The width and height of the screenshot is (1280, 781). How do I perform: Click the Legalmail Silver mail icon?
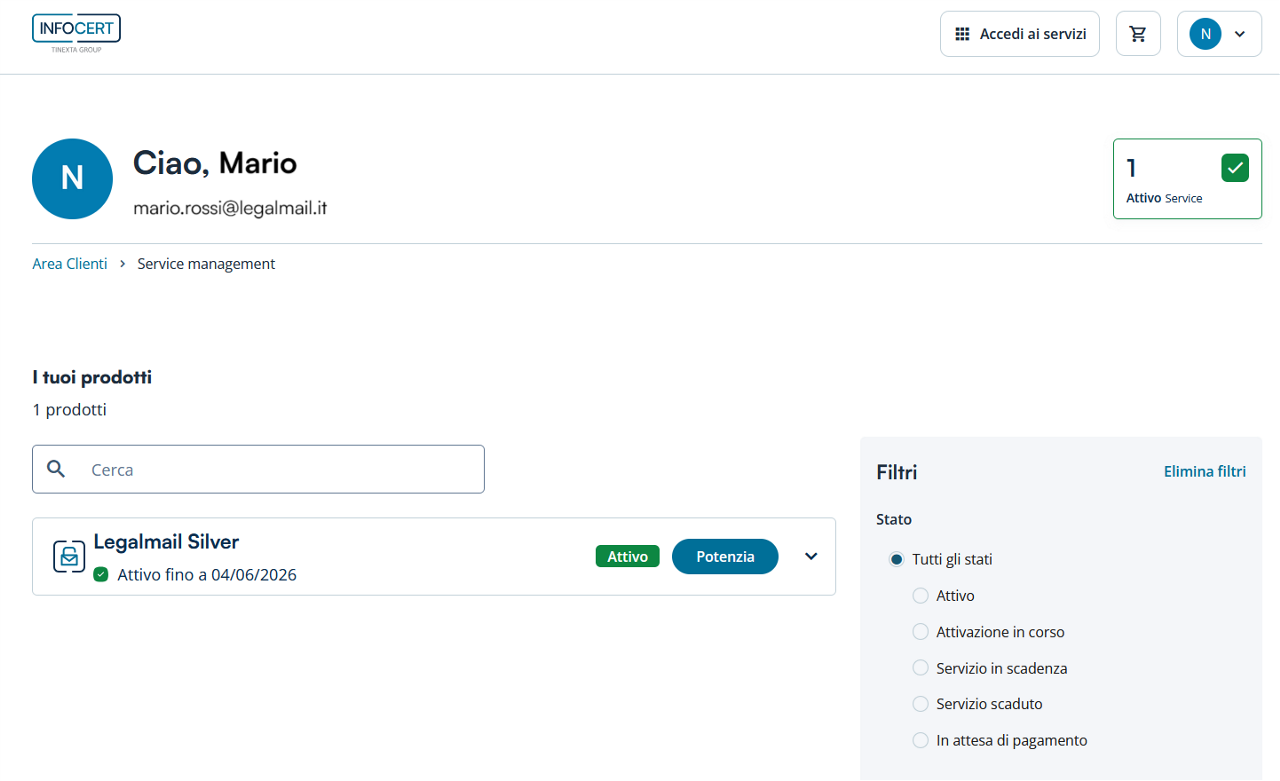pos(69,556)
